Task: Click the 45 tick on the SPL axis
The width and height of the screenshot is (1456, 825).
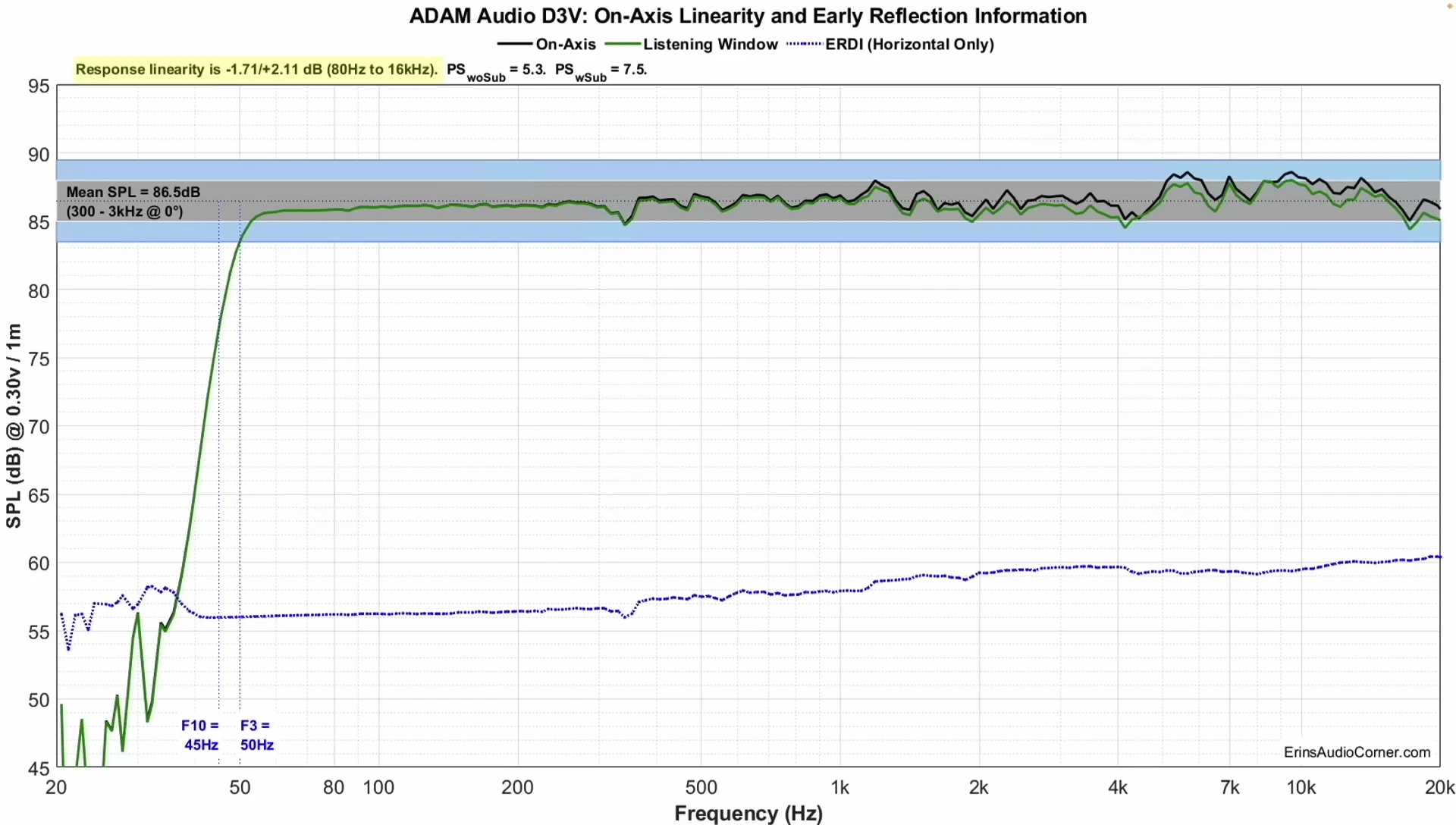Action: pyautogui.click(x=39, y=768)
